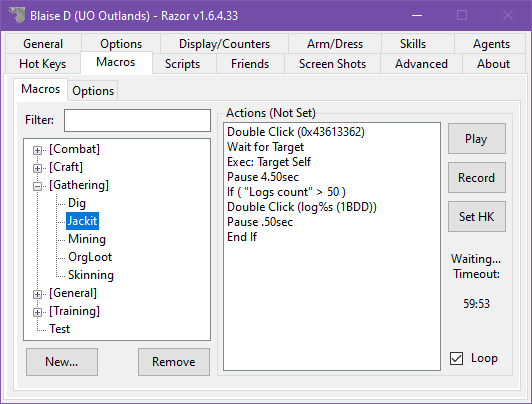Open the Scripts tab
This screenshot has width=532, height=404.
point(183,64)
